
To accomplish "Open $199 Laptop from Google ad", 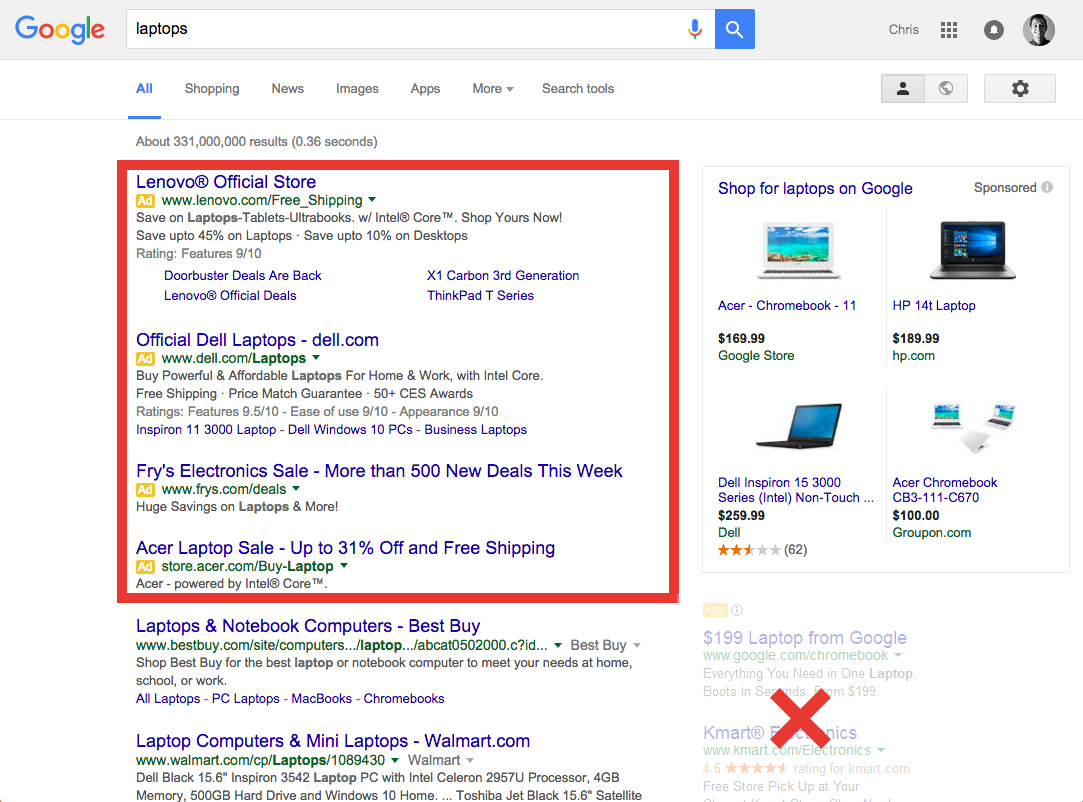I will pos(805,638).
